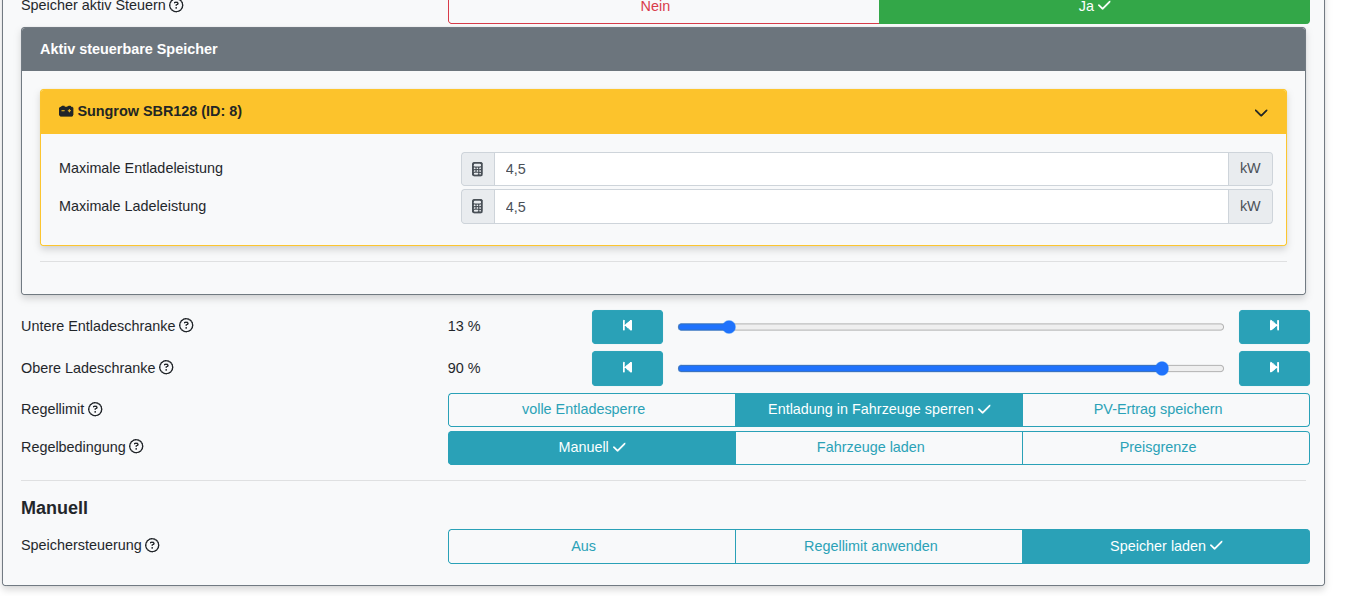
Task: Decrease Untere Entladeschranke with step-back button
Action: click(x=627, y=327)
